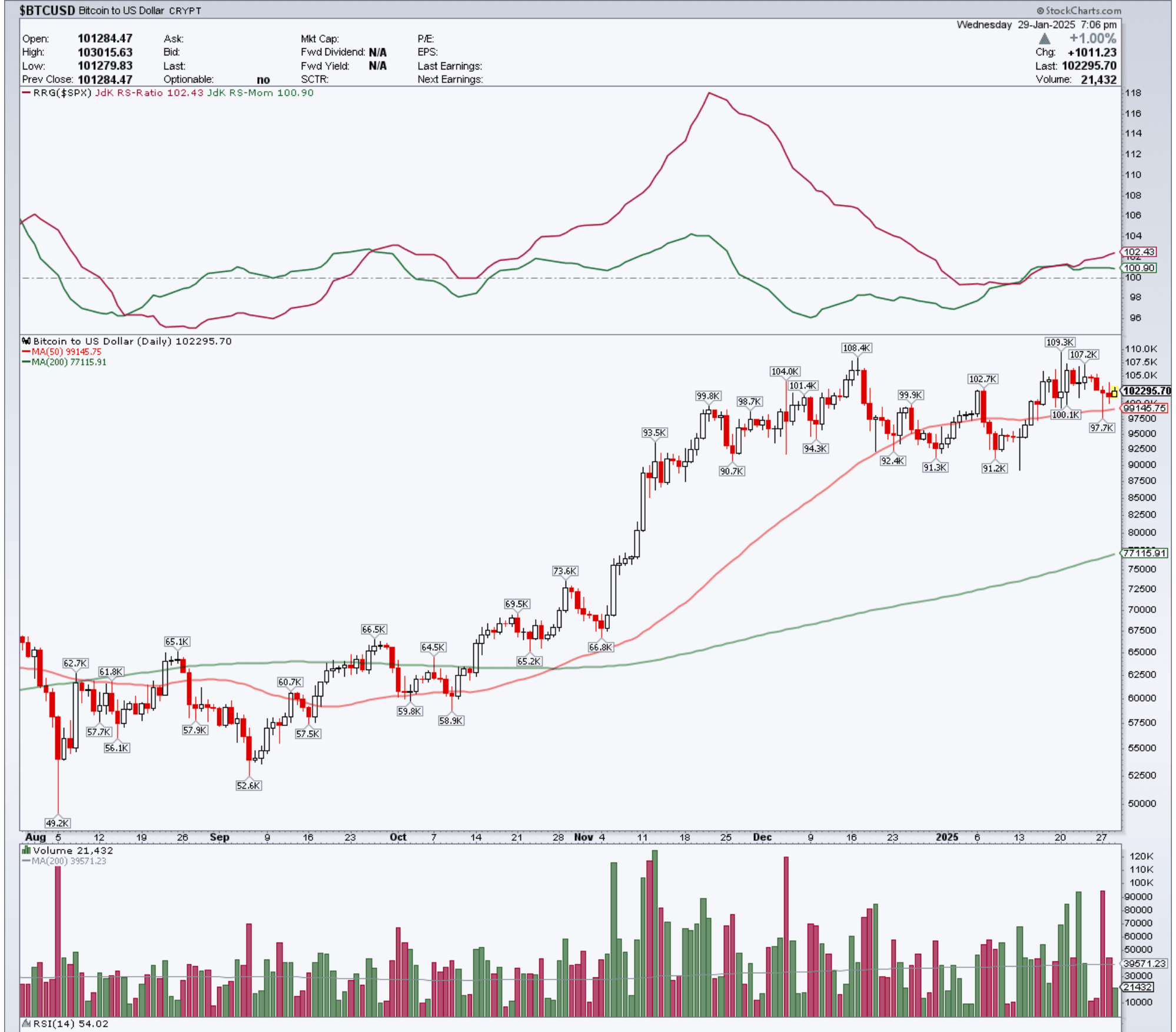Select the High value 103015.63
The width and height of the screenshot is (1176, 1032).
(x=105, y=52)
